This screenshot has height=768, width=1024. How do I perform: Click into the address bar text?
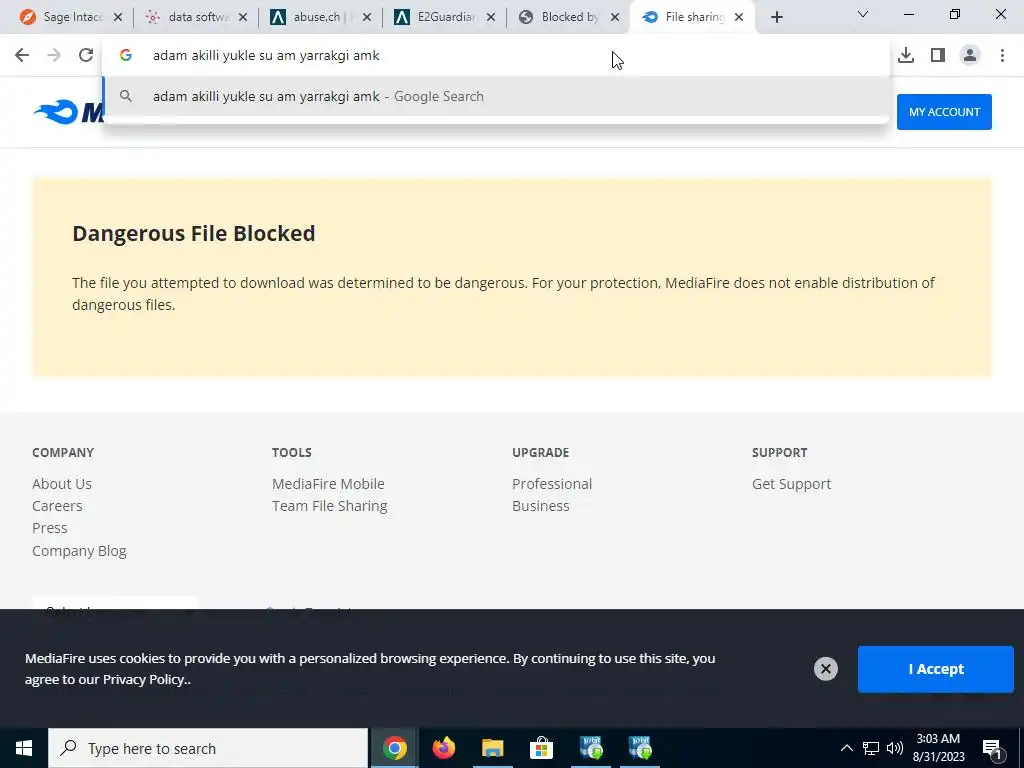coord(266,56)
